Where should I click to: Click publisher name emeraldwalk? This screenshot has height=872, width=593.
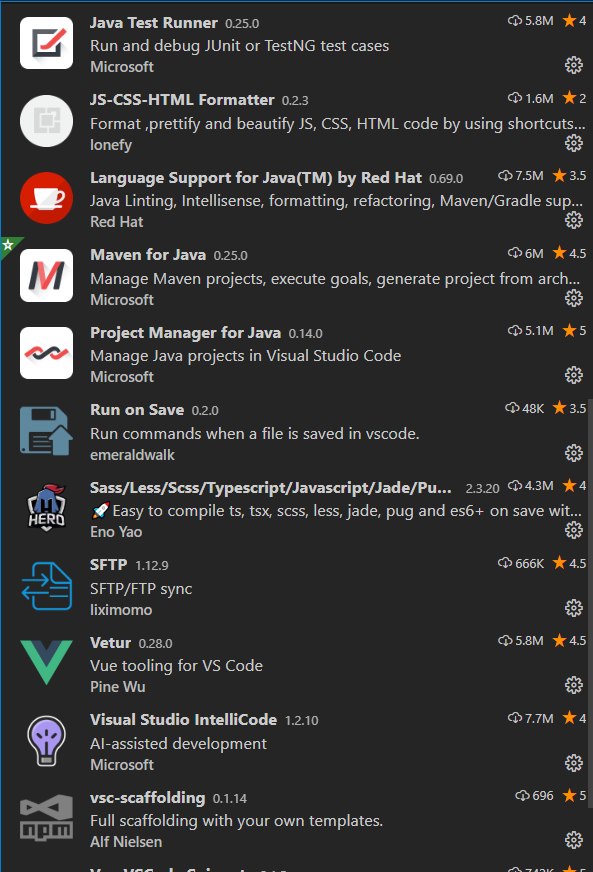point(132,455)
